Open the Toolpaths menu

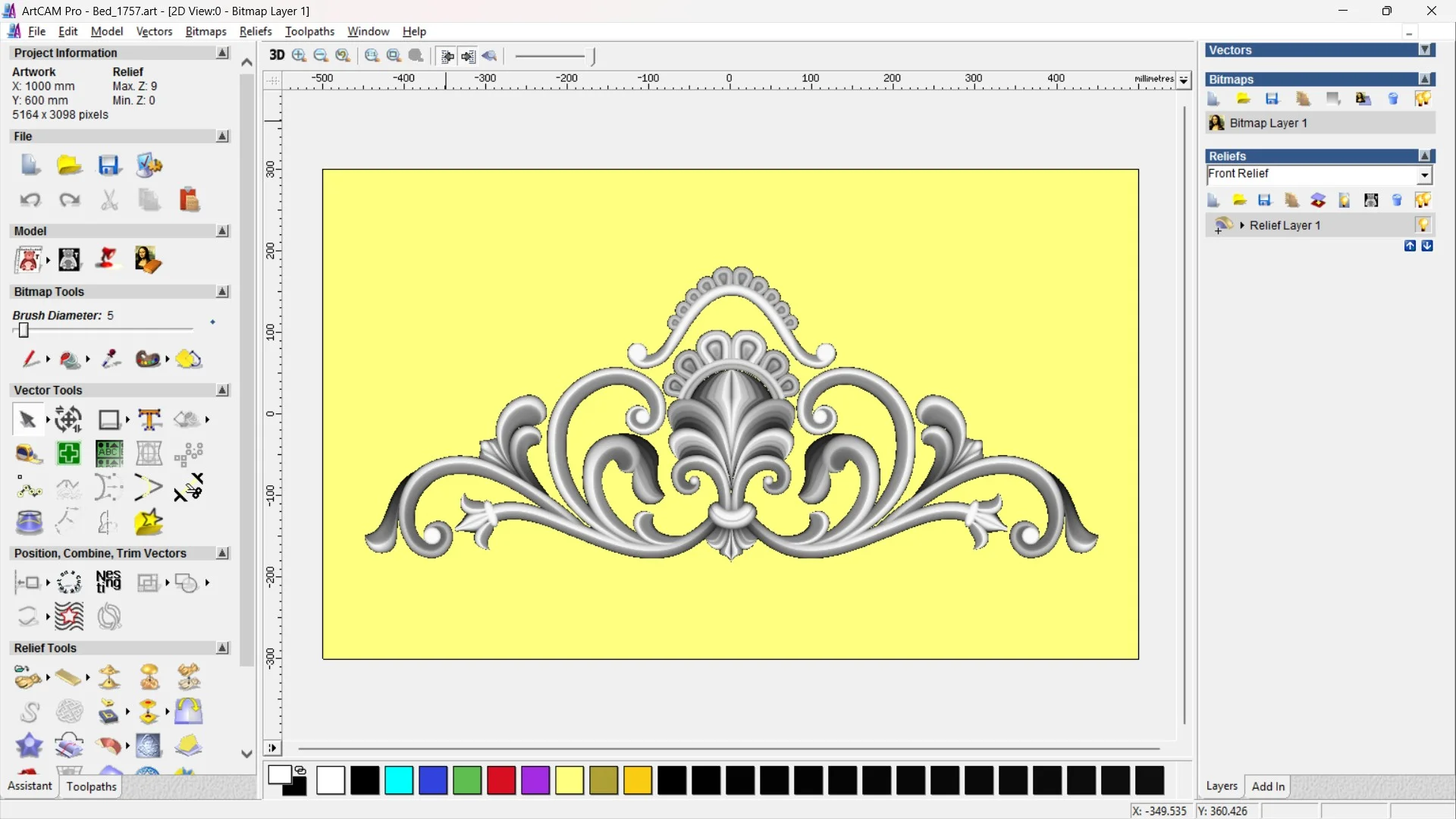(309, 31)
